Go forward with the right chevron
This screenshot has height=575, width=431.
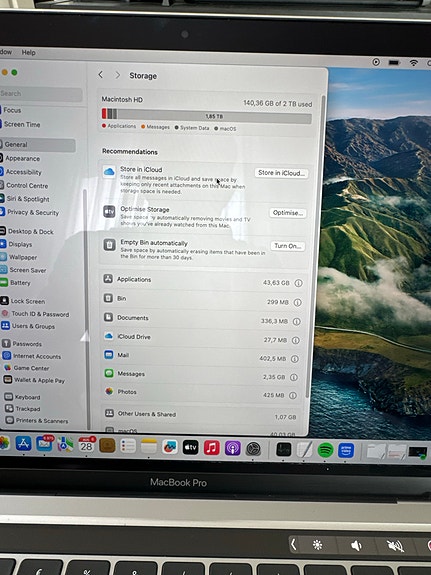tap(117, 75)
